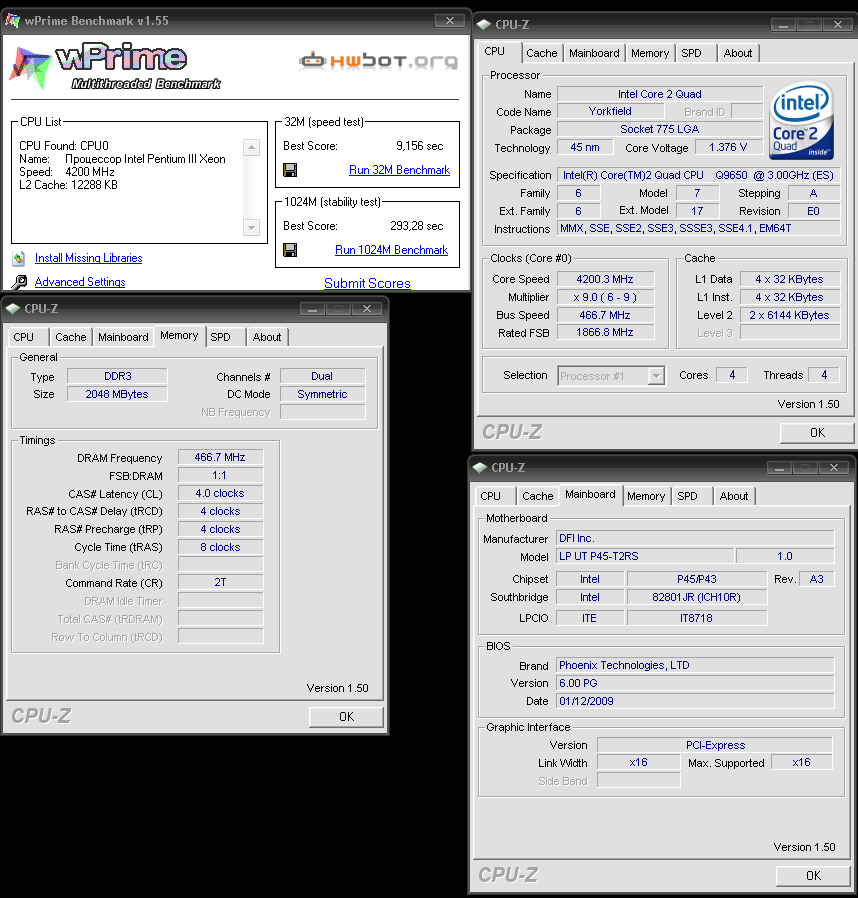The width and height of the screenshot is (858, 898).
Task: Close the wPrime Benchmark window
Action: [x=450, y=21]
